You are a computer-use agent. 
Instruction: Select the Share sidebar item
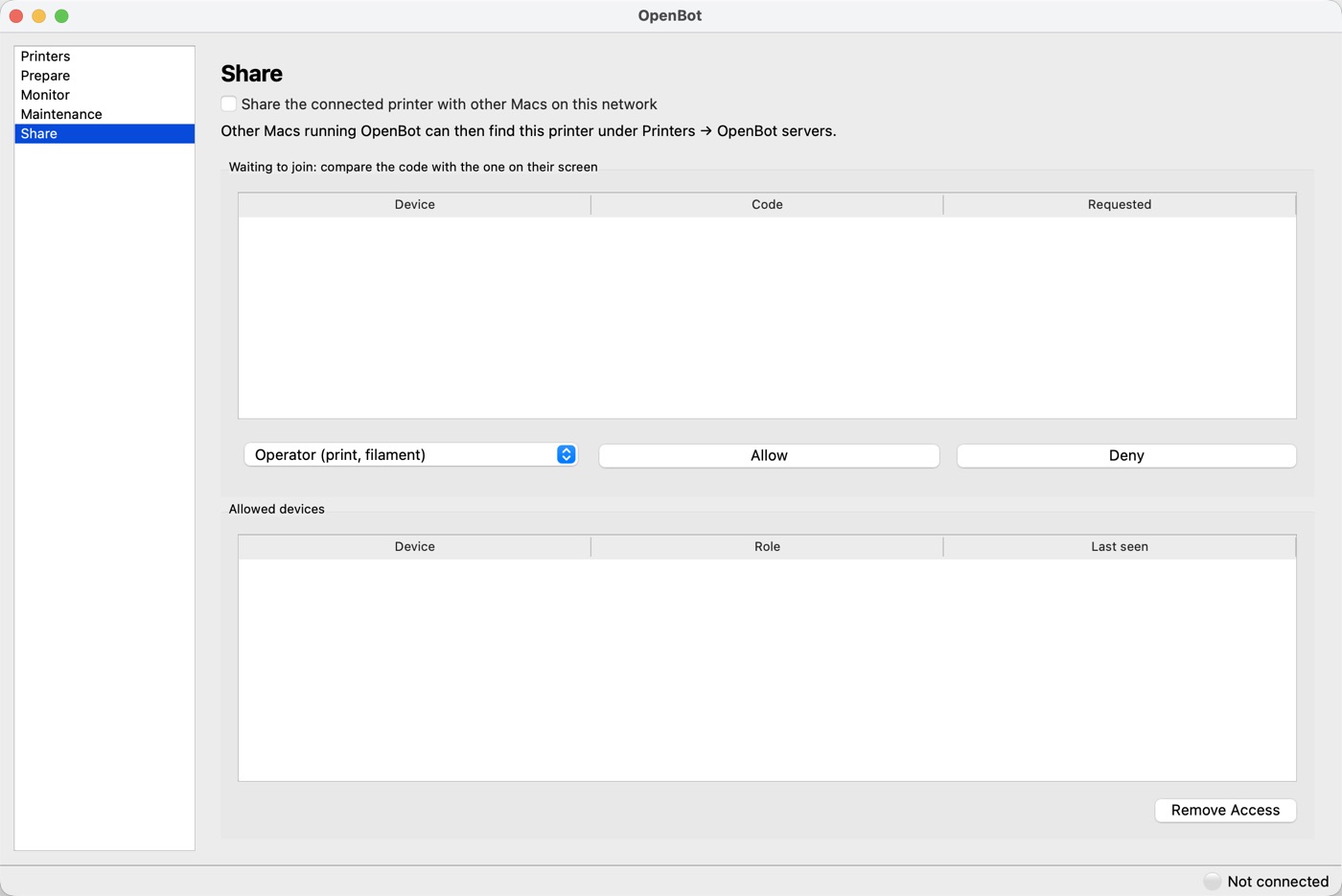tap(104, 133)
